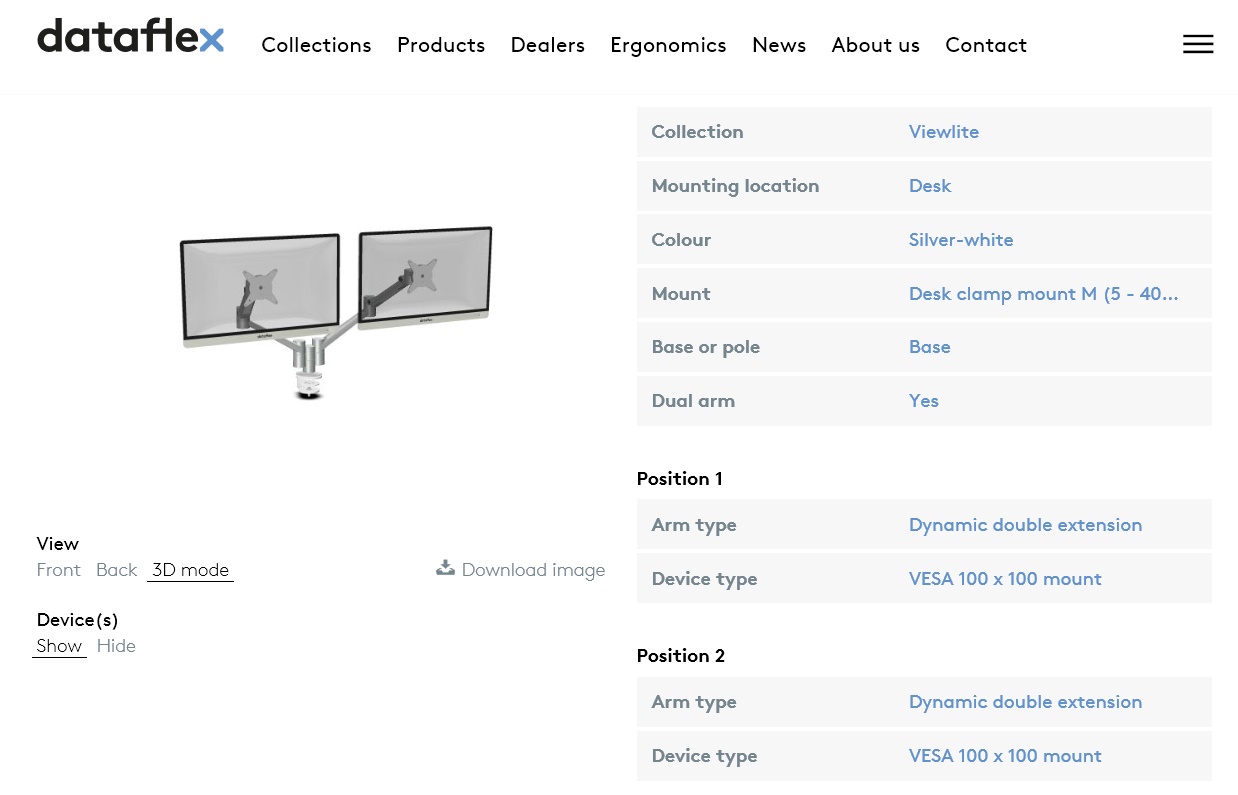The image size is (1238, 795).
Task: Open the Collections menu
Action: pyautogui.click(x=316, y=45)
